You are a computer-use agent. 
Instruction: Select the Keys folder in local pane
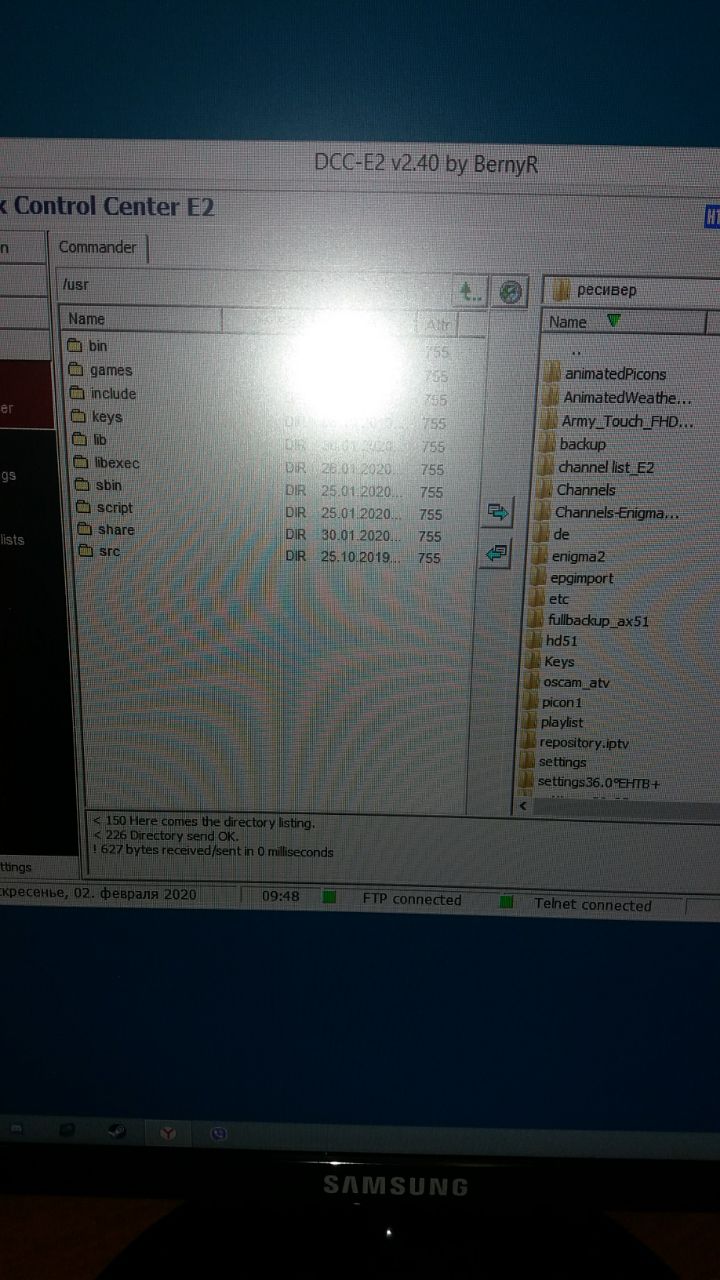(549, 662)
